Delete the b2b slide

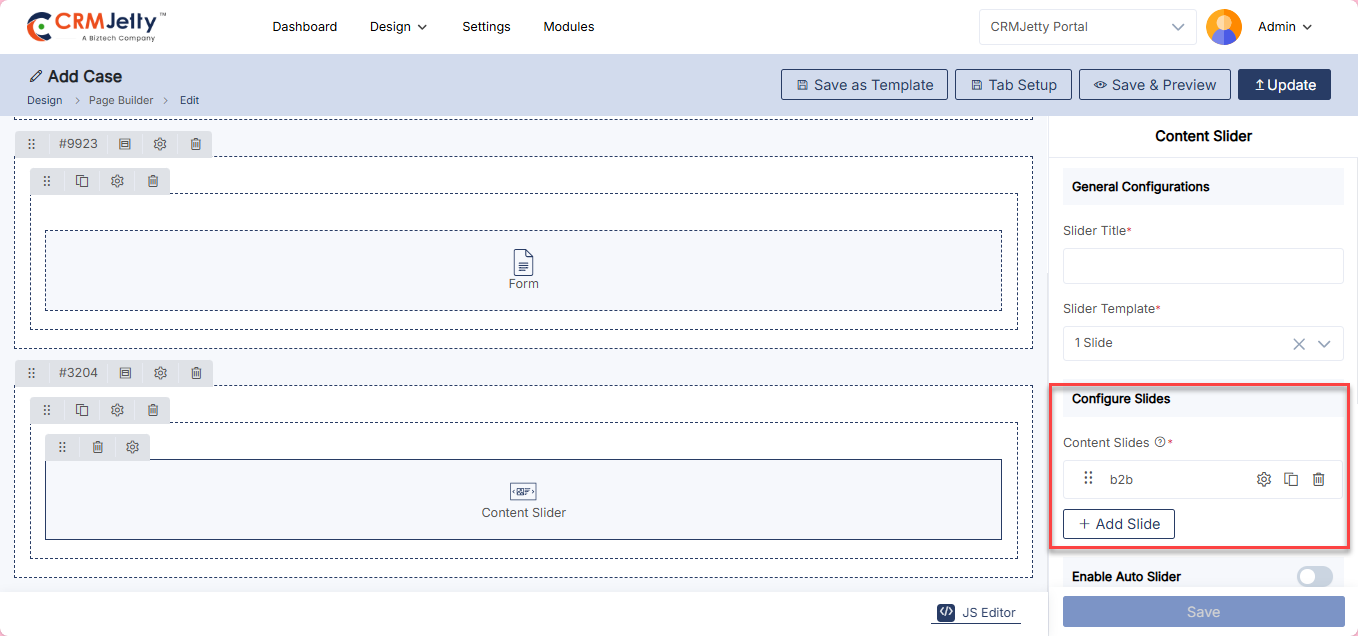pos(1318,480)
